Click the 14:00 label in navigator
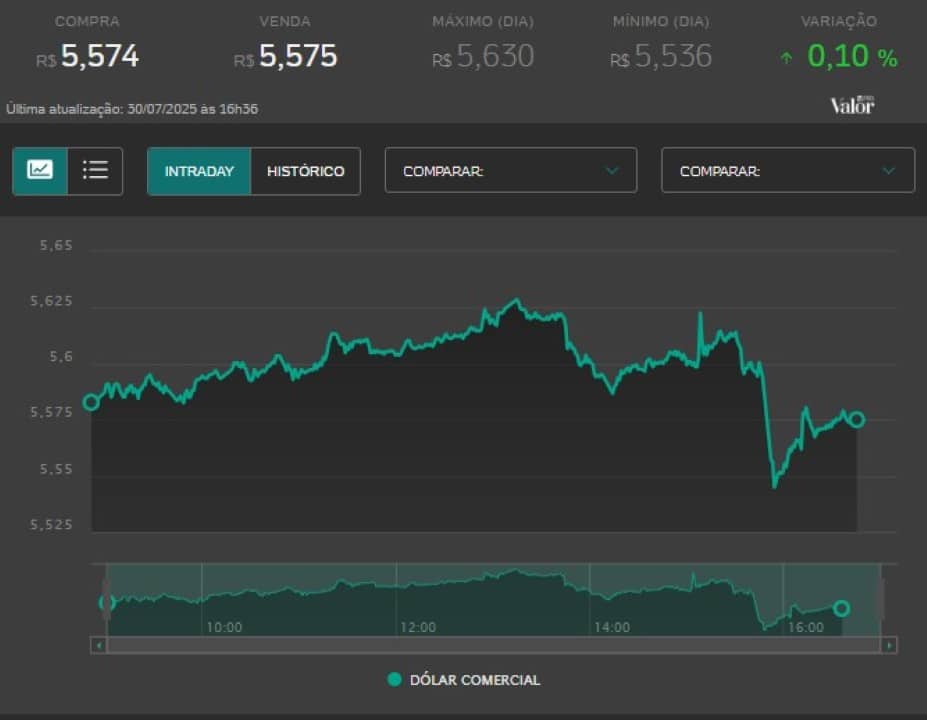The image size is (927, 720). pos(612,627)
